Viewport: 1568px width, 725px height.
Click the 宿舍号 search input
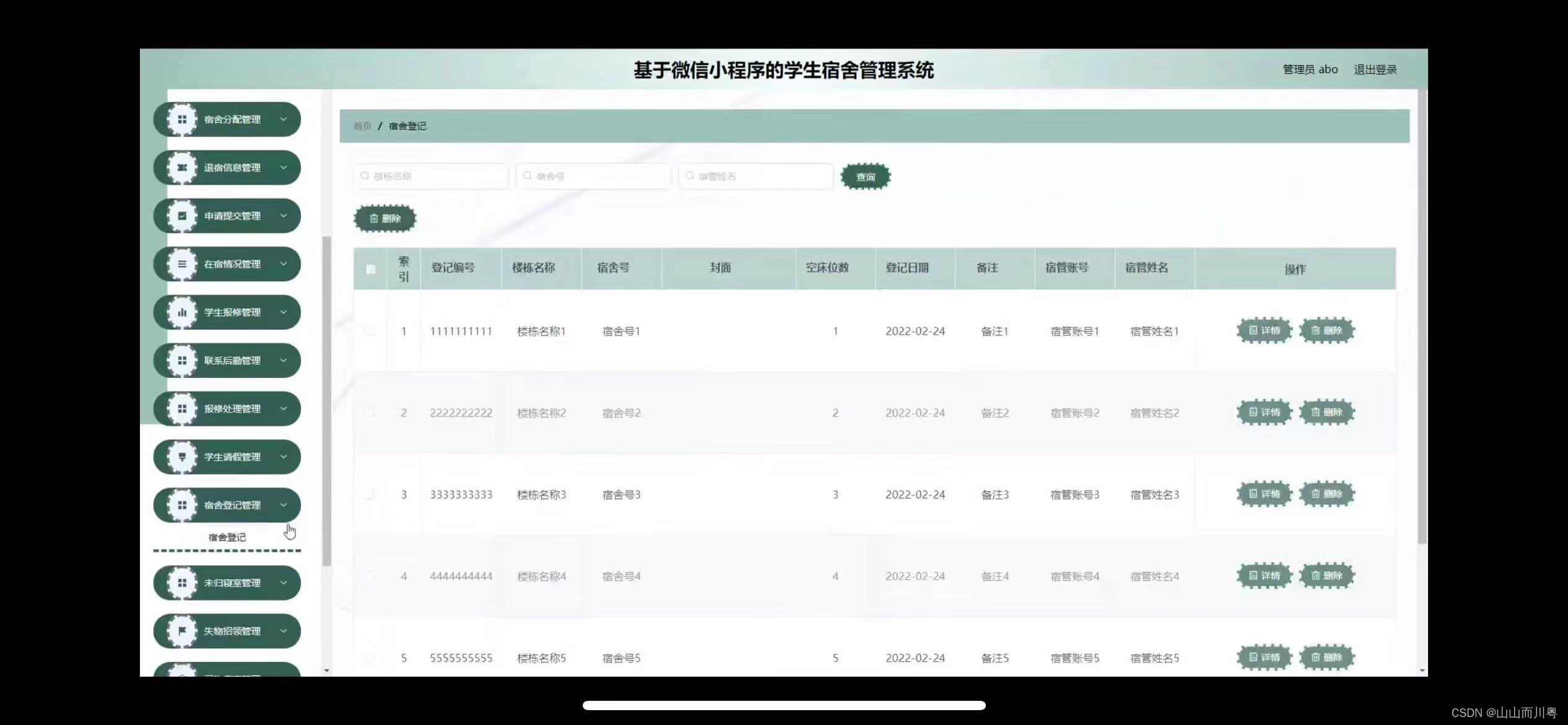click(x=593, y=176)
